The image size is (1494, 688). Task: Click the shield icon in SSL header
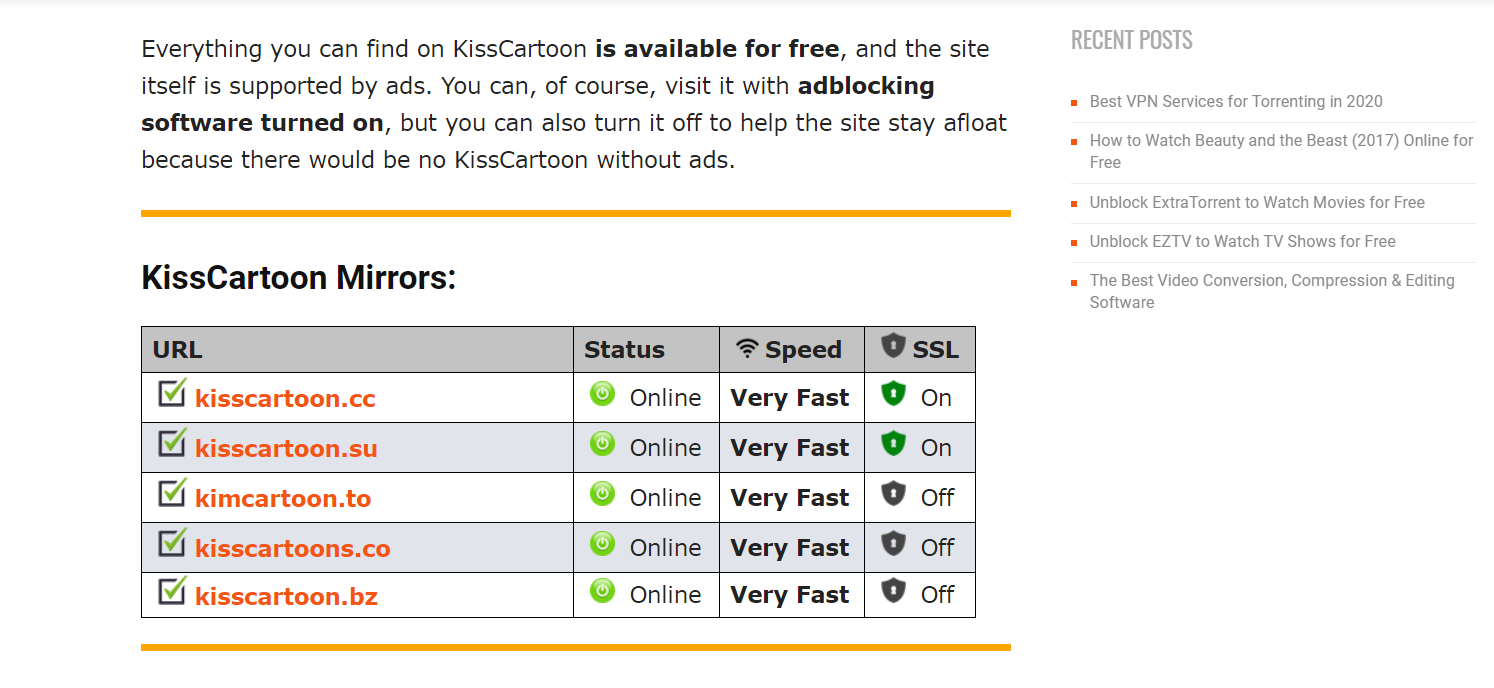[x=893, y=345]
